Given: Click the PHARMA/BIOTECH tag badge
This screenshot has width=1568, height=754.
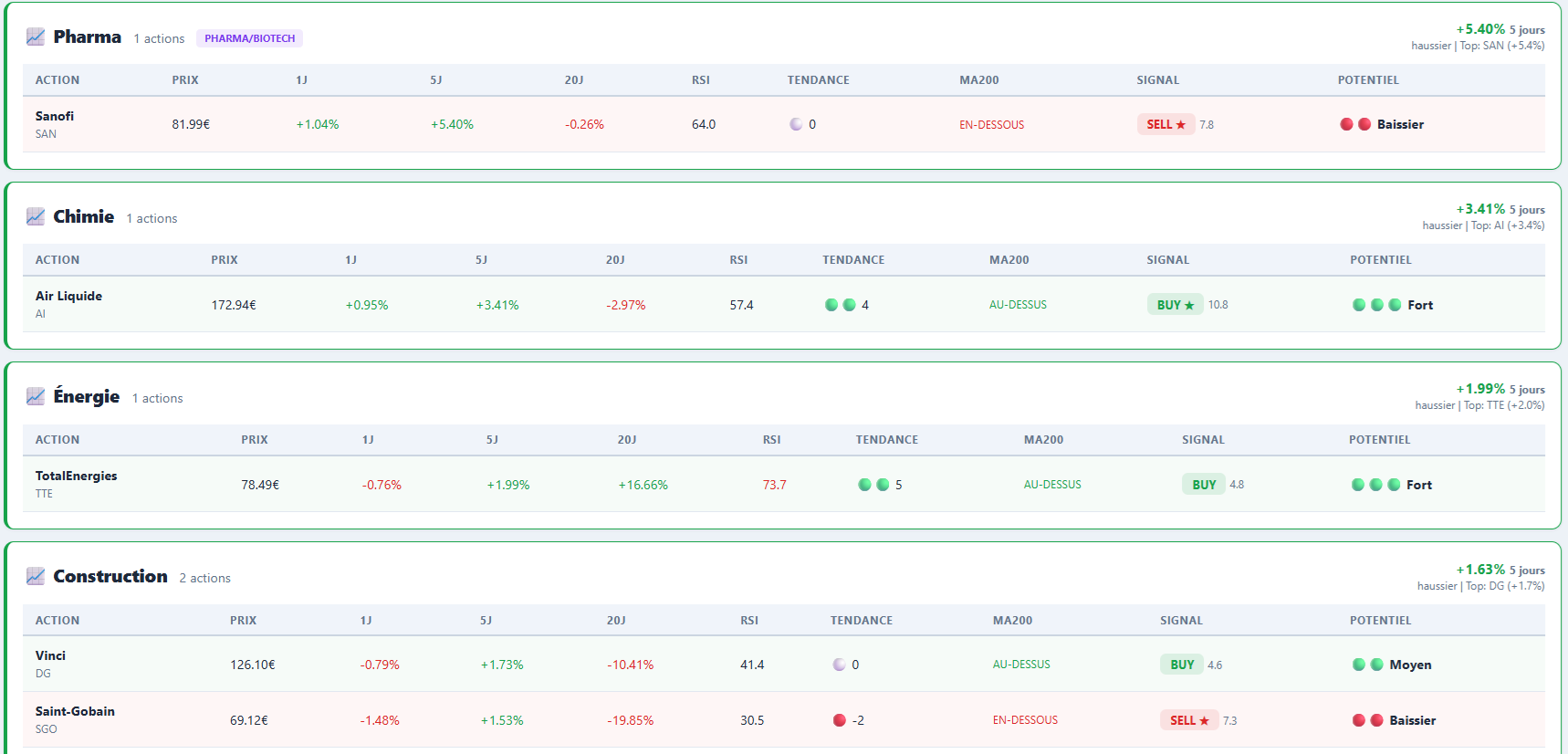Looking at the screenshot, I should [249, 38].
